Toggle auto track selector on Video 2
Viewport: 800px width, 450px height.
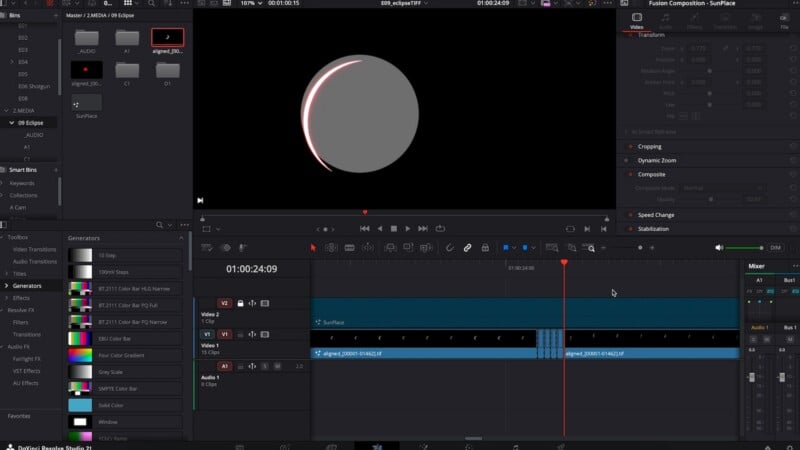252,303
